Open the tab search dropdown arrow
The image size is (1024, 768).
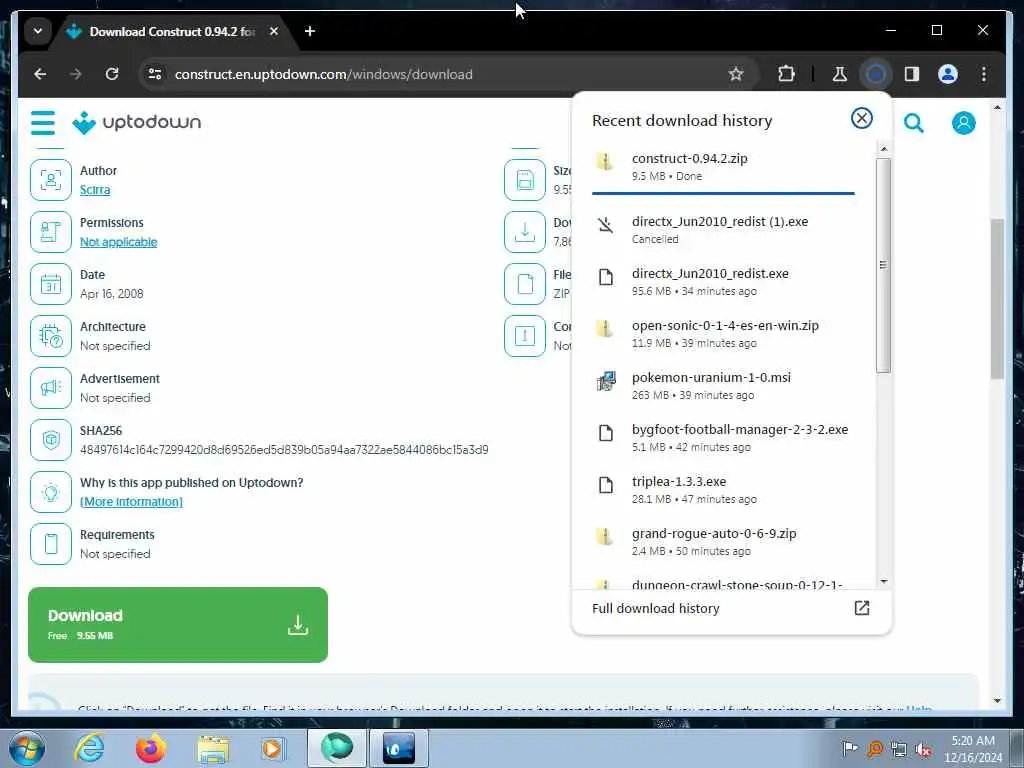(38, 31)
